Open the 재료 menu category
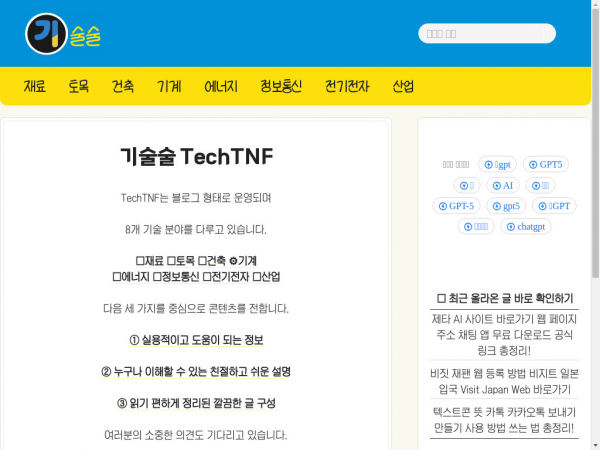This screenshot has height=450, width=600. click(35, 86)
